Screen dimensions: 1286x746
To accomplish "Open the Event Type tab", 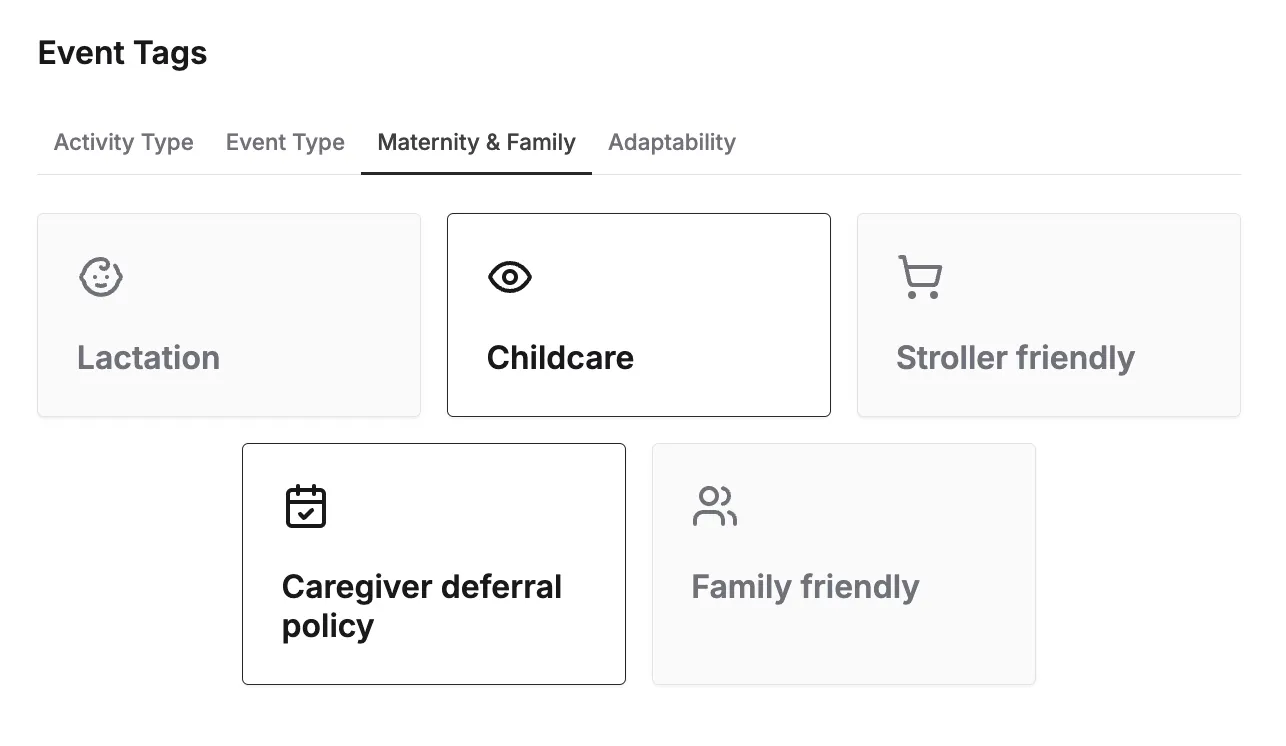I will click(x=285, y=142).
